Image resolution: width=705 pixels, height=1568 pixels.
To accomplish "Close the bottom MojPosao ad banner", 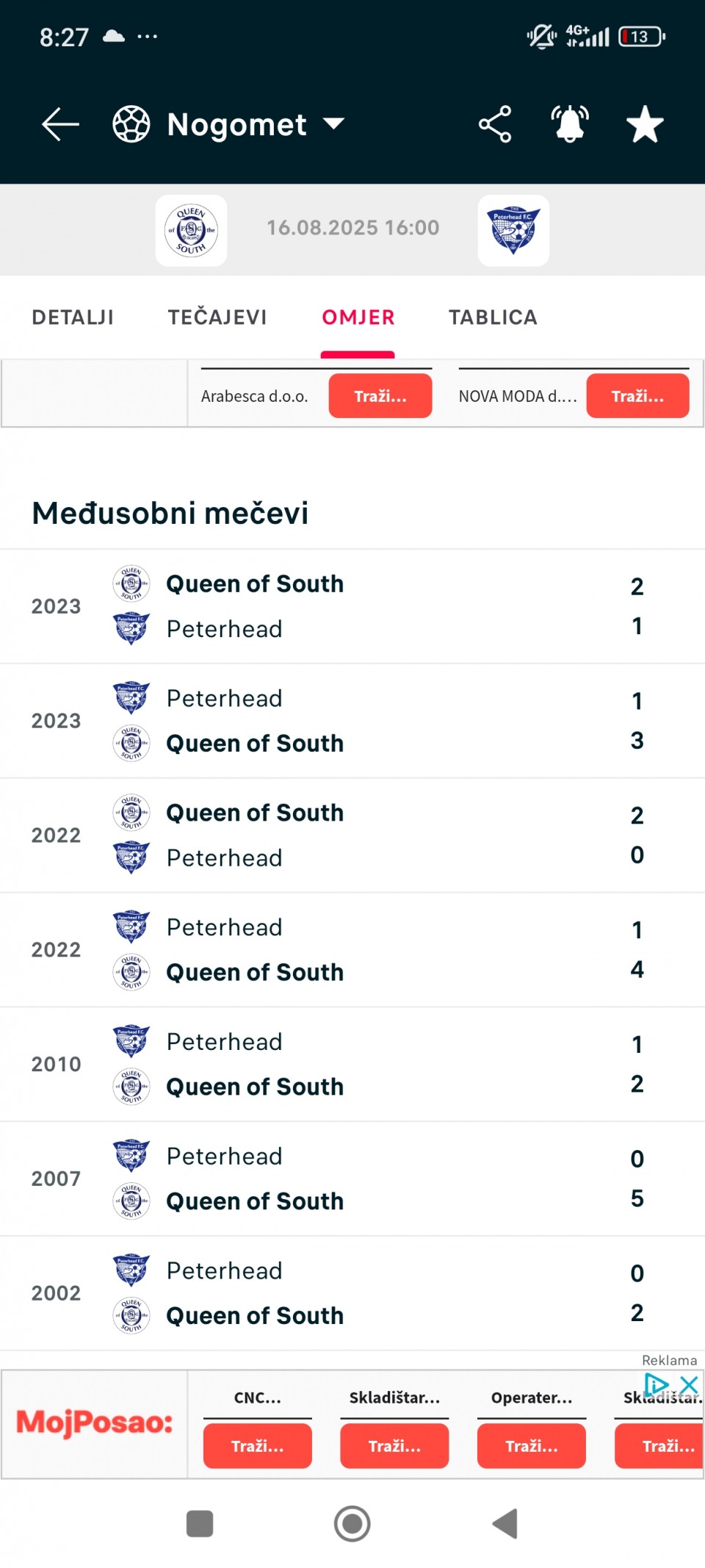I will [x=689, y=1385].
